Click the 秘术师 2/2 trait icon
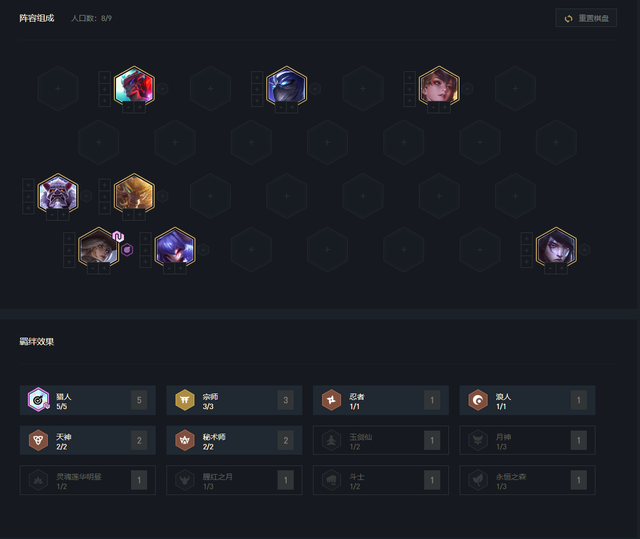The image size is (640, 539). tap(184, 440)
